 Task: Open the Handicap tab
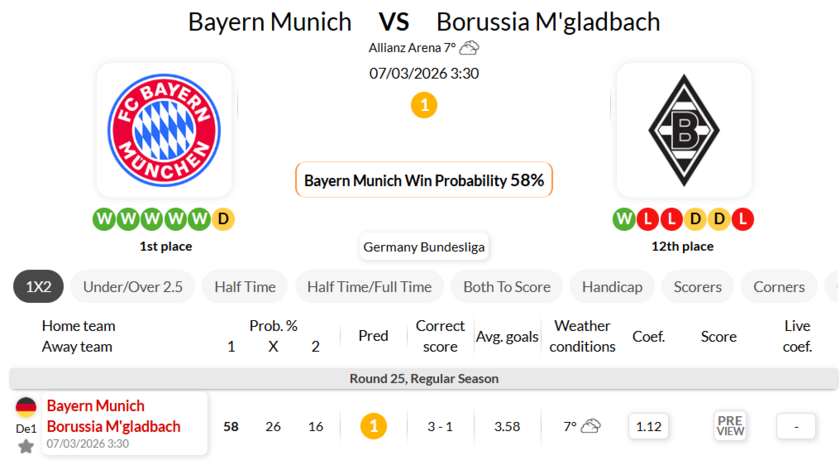[x=612, y=287]
